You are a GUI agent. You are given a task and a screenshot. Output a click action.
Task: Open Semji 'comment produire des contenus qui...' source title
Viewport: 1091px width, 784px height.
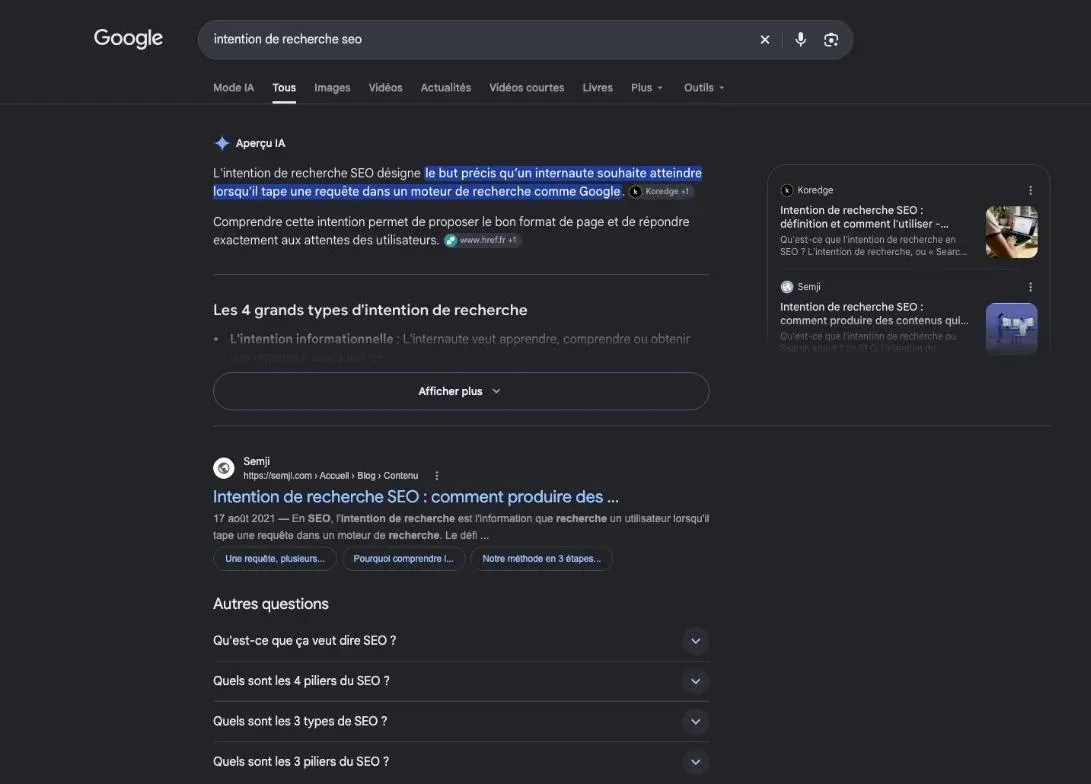pyautogui.click(x=874, y=314)
